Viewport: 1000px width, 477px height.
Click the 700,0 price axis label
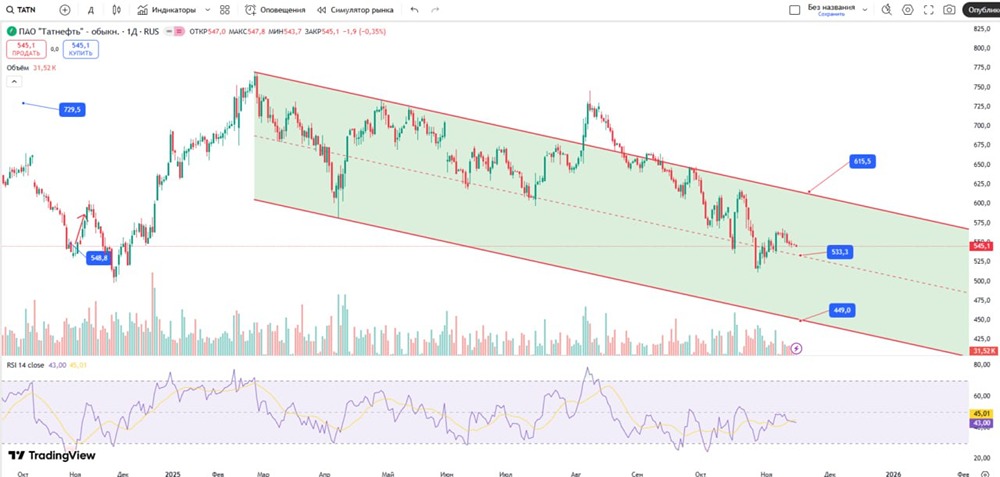(982, 126)
